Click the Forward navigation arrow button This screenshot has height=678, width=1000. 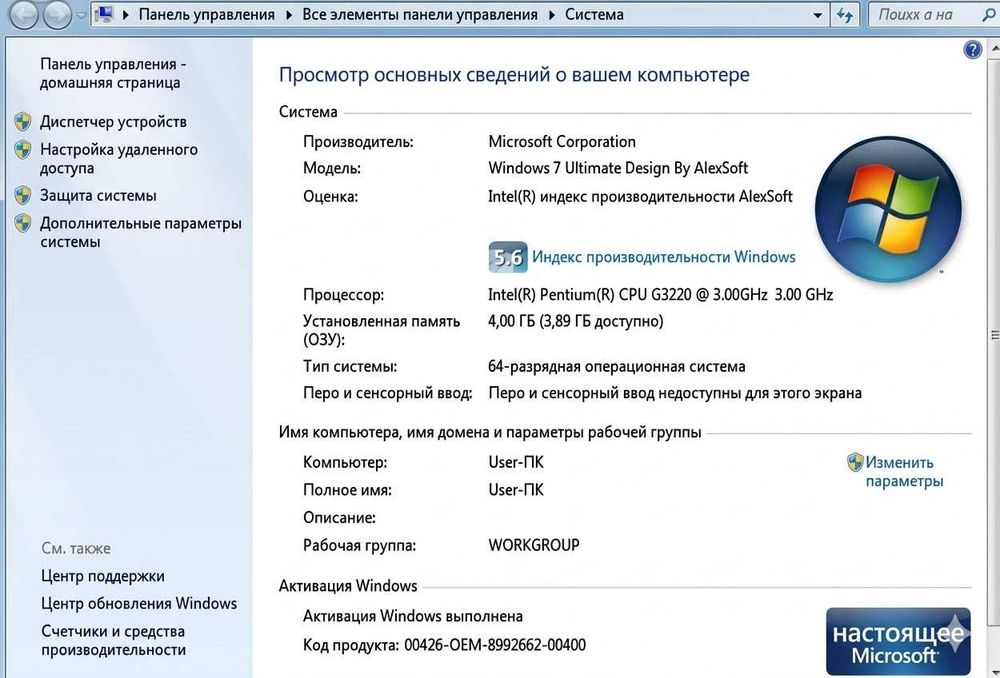click(57, 15)
